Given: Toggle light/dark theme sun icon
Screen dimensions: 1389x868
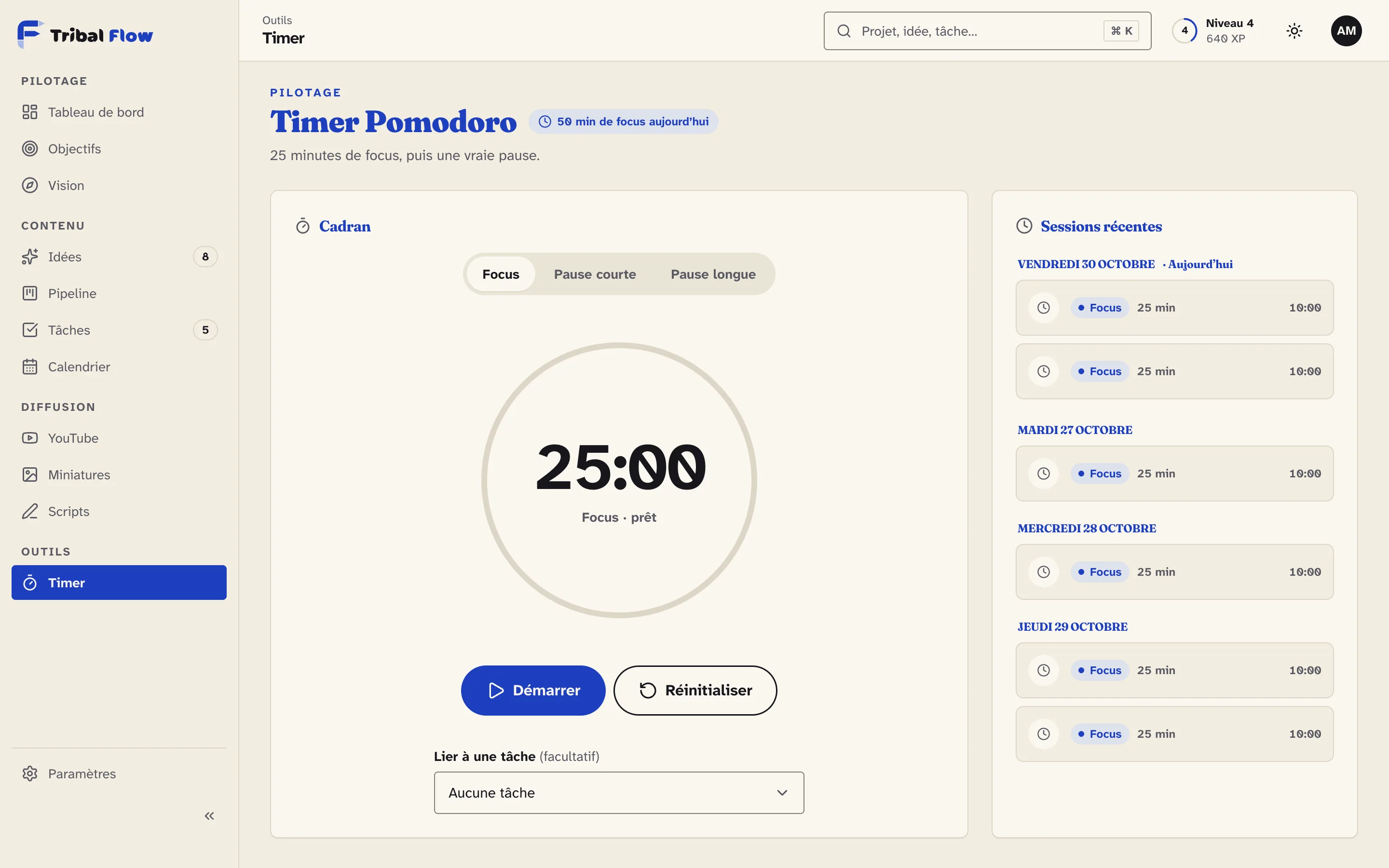Looking at the screenshot, I should tap(1294, 31).
